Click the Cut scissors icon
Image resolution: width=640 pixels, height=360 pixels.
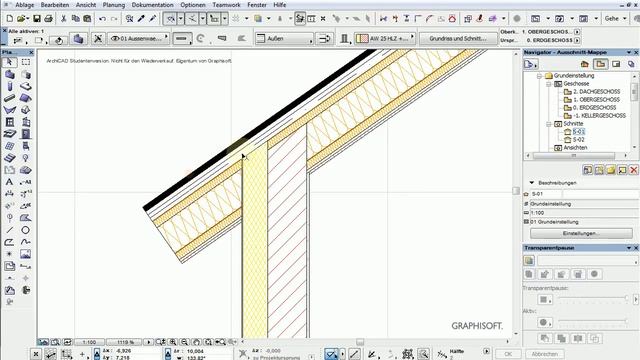pos(64,18)
